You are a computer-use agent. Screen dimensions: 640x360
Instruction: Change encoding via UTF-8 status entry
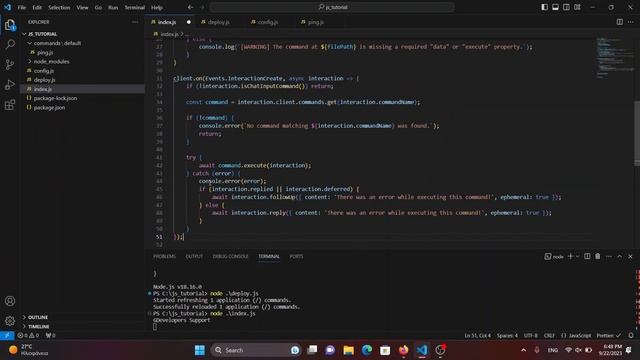point(531,336)
